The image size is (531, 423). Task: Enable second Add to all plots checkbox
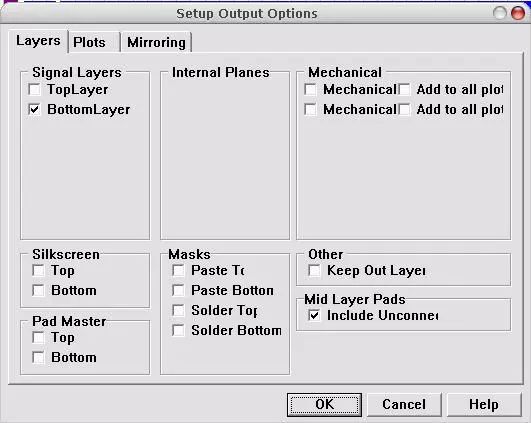[x=404, y=110]
